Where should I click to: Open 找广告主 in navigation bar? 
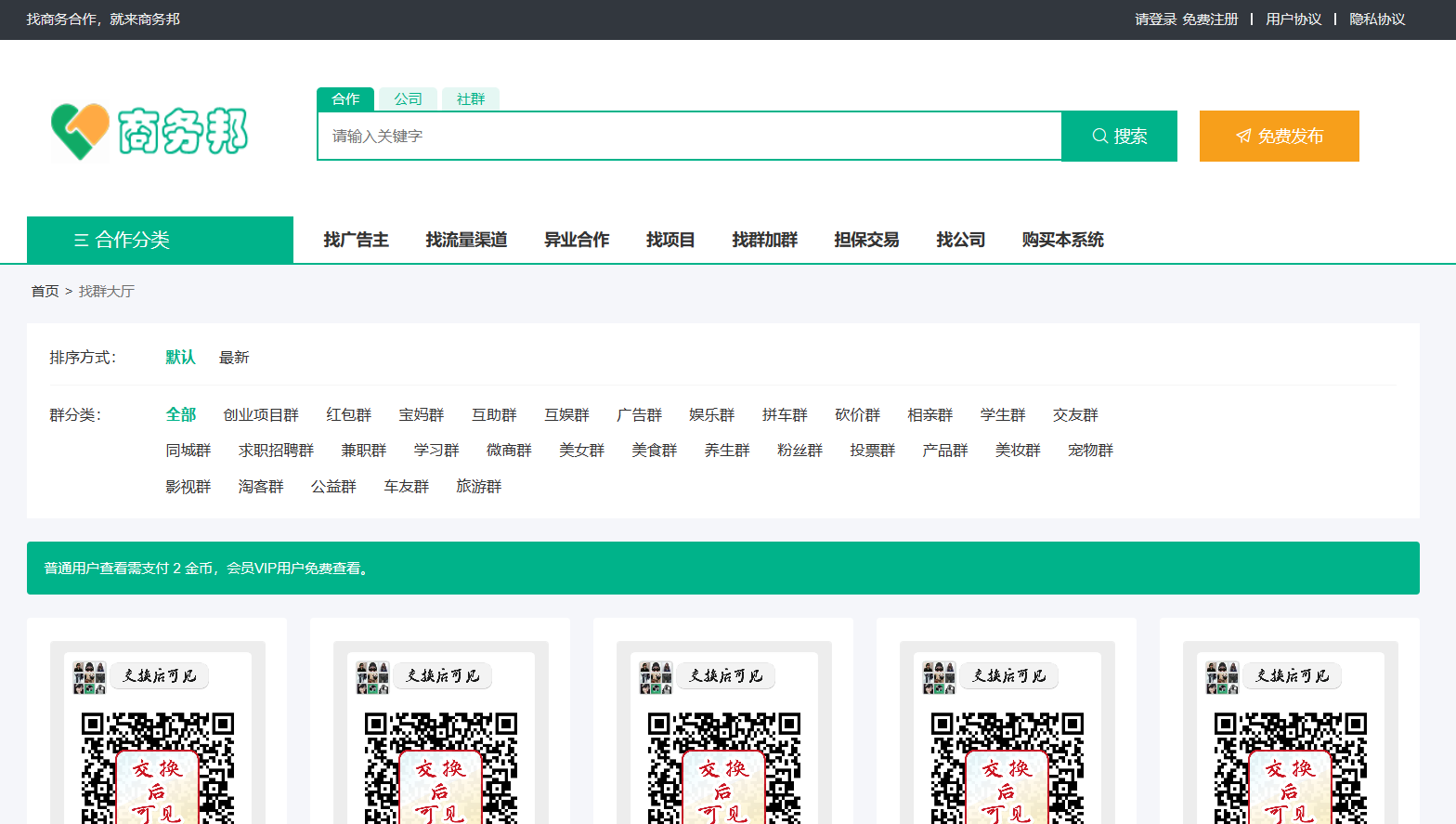point(356,240)
